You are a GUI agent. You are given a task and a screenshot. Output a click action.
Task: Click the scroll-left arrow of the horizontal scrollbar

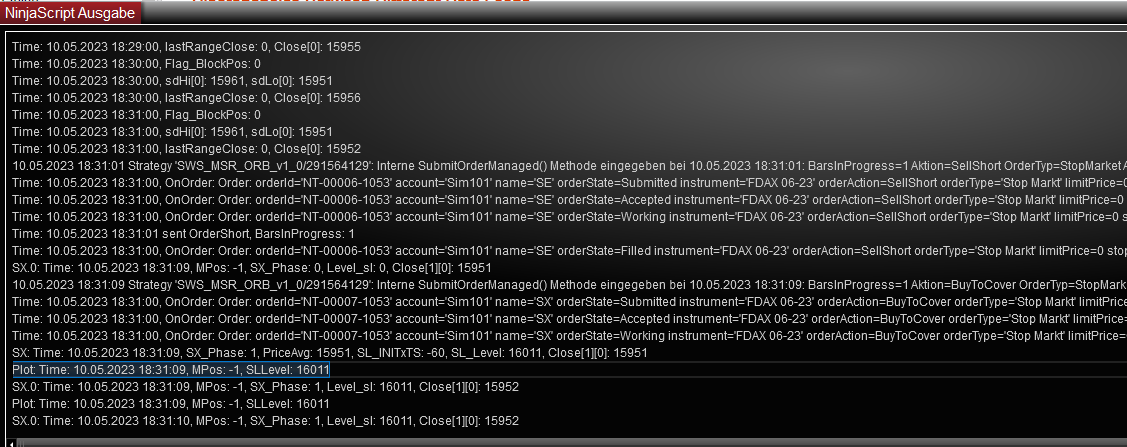point(9,442)
